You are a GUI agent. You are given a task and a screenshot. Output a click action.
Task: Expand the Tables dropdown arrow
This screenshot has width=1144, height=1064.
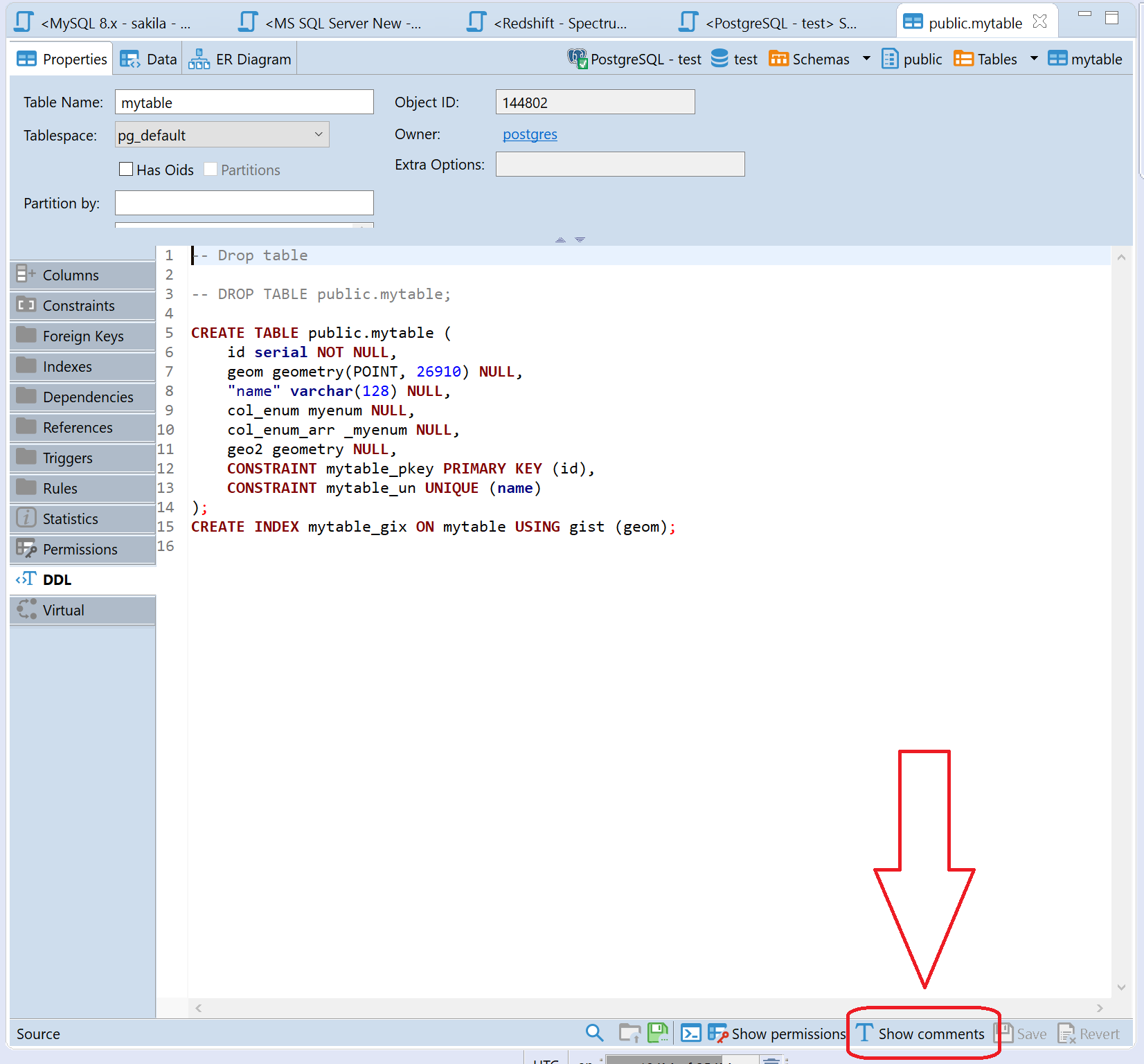(x=1033, y=59)
